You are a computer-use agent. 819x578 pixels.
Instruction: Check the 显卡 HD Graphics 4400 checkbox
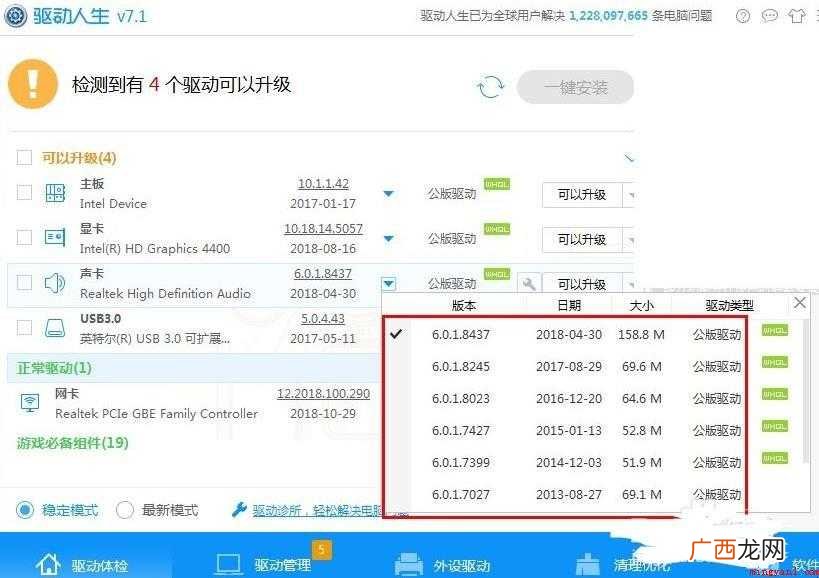[24, 237]
